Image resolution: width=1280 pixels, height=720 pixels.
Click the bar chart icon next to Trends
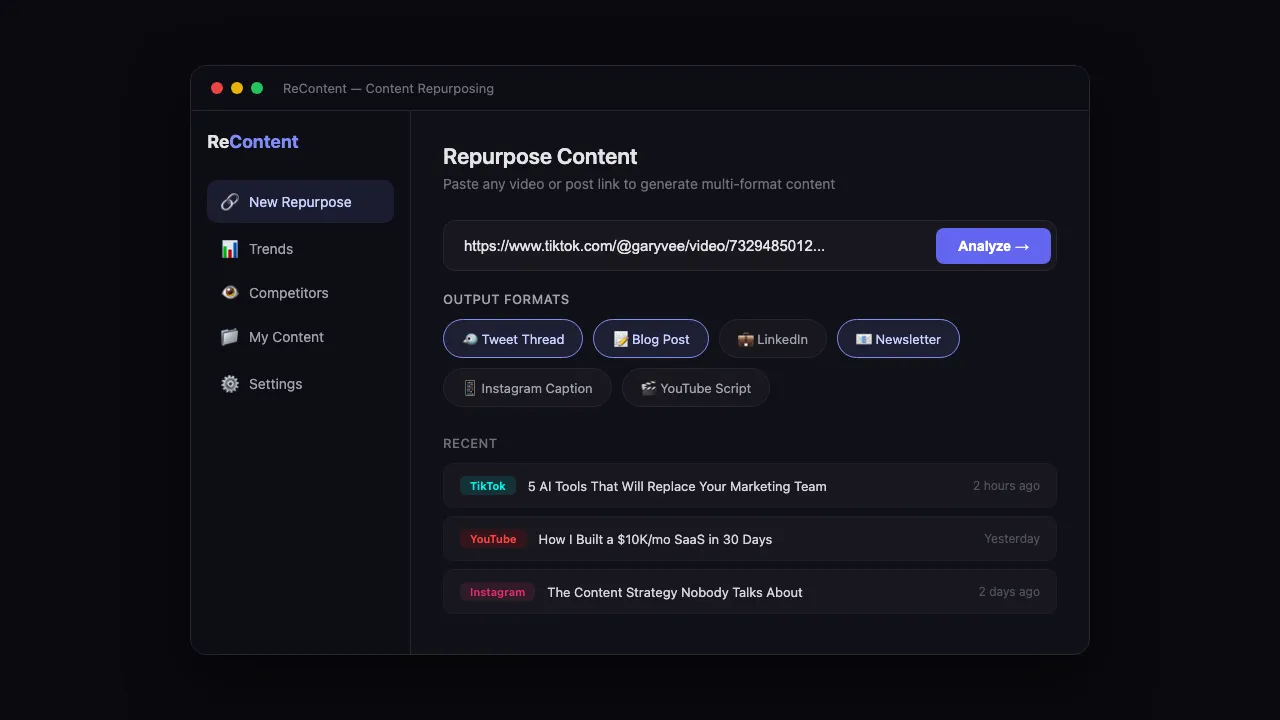click(230, 248)
